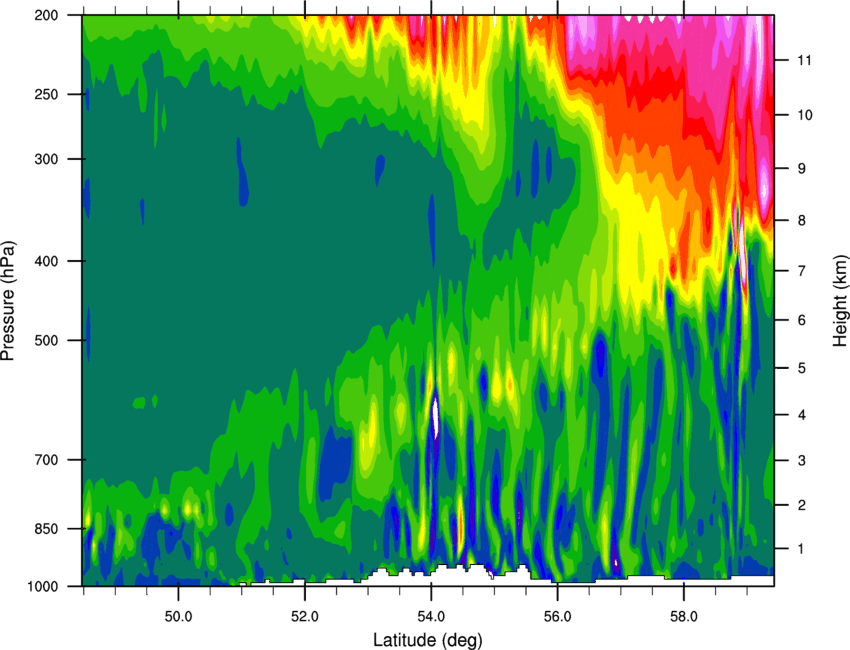Click the 1 km height label
This screenshot has width=850, height=650.
(x=802, y=549)
